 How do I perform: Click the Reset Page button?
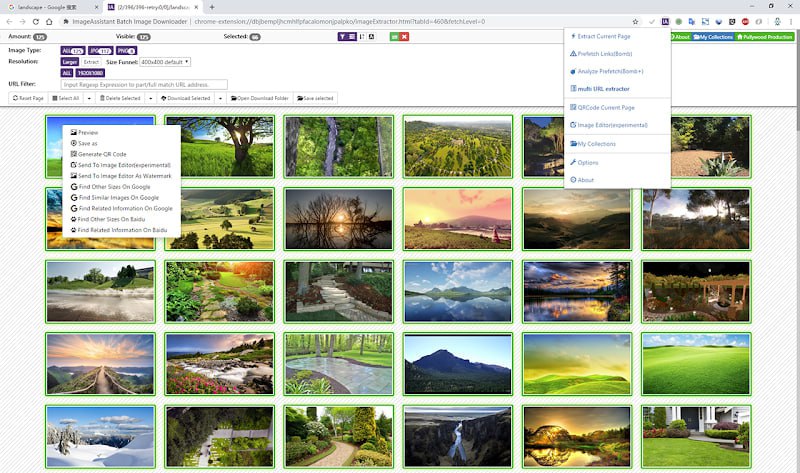(29, 98)
